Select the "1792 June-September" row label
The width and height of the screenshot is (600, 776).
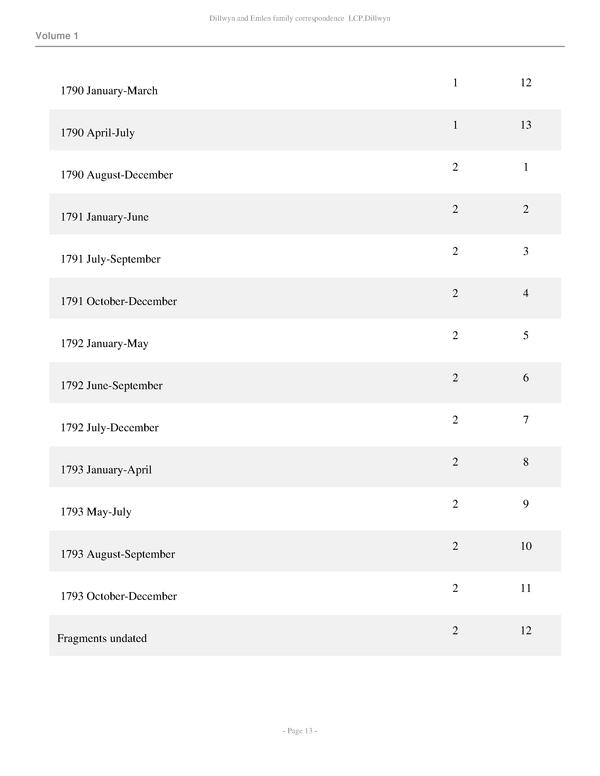(111, 386)
